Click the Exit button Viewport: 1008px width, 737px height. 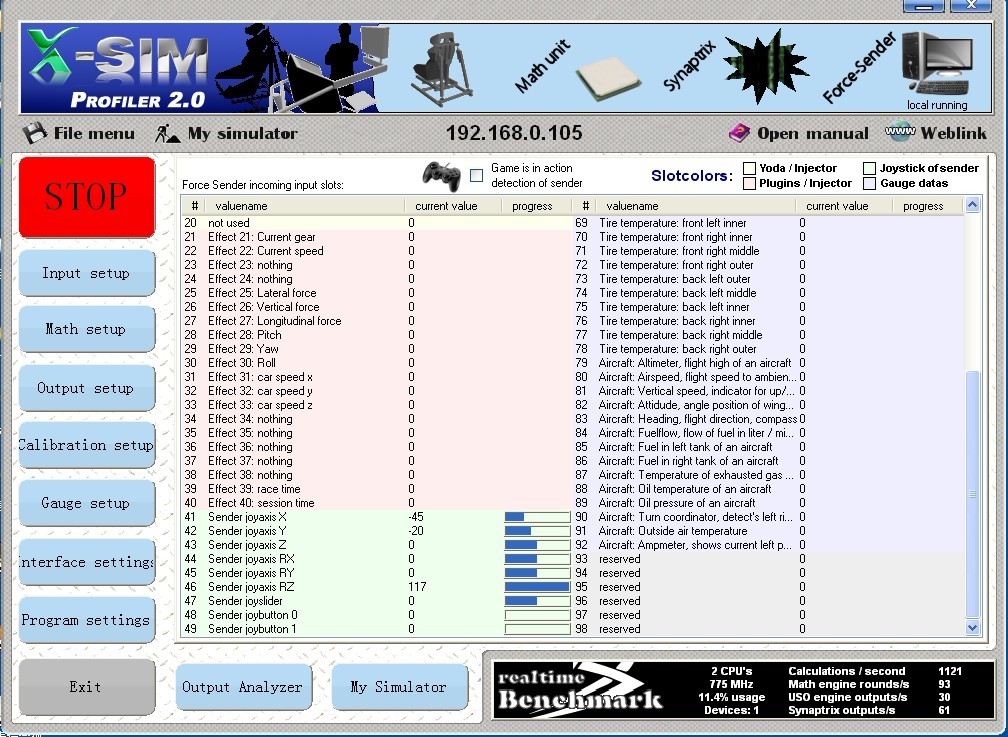point(87,687)
